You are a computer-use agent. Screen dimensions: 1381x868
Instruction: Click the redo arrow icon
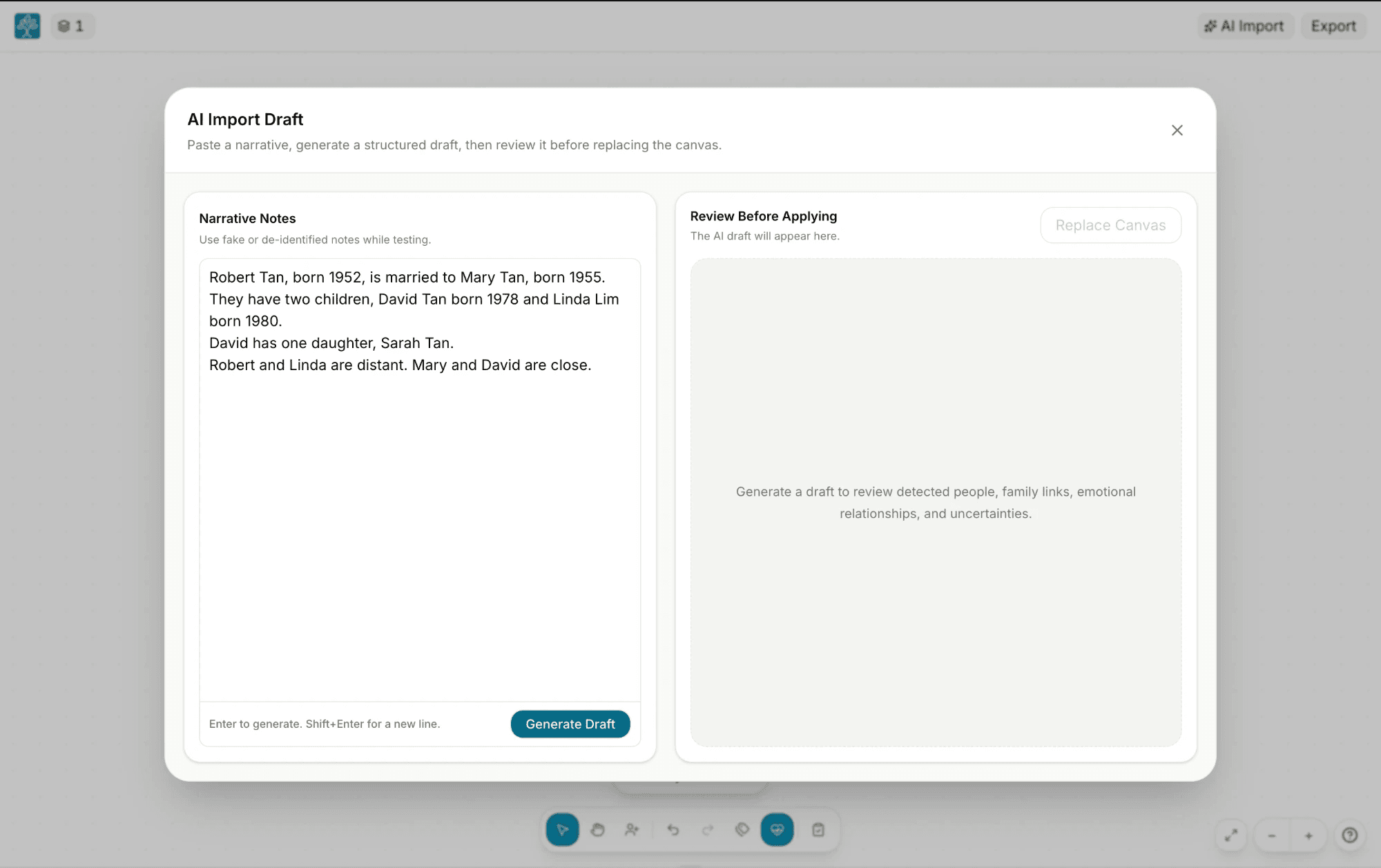click(x=708, y=830)
